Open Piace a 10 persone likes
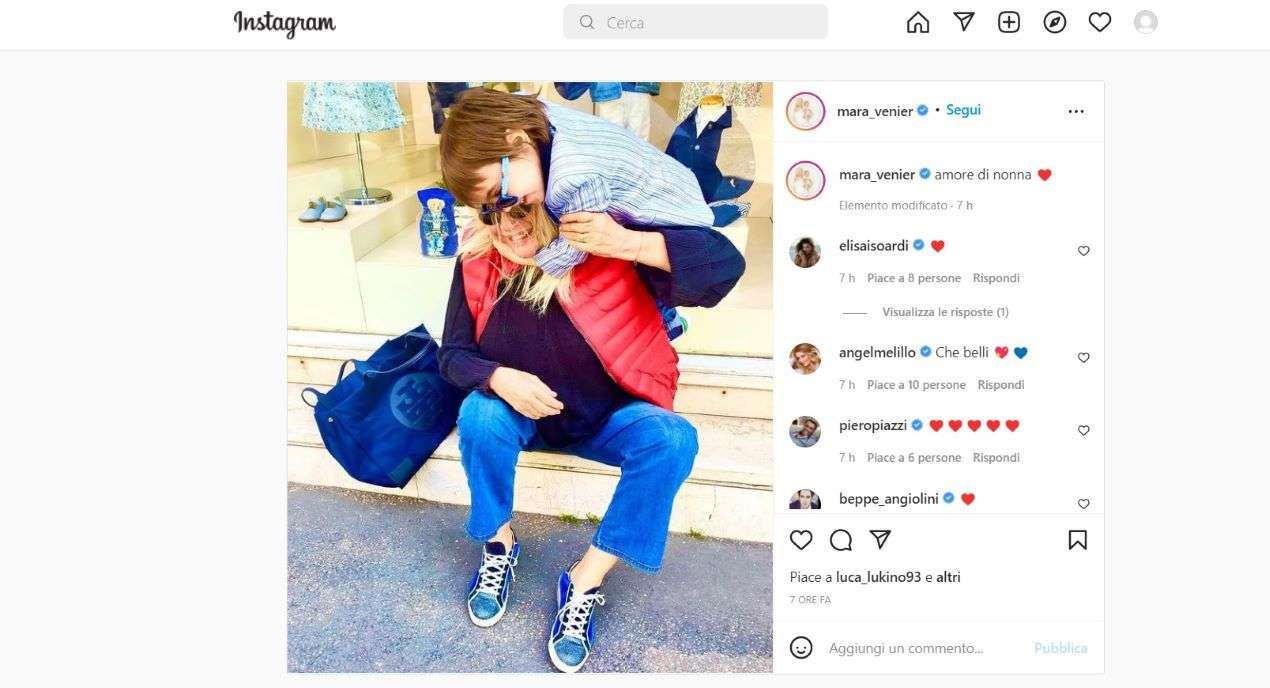Image resolution: width=1270 pixels, height=688 pixels. tap(916, 384)
